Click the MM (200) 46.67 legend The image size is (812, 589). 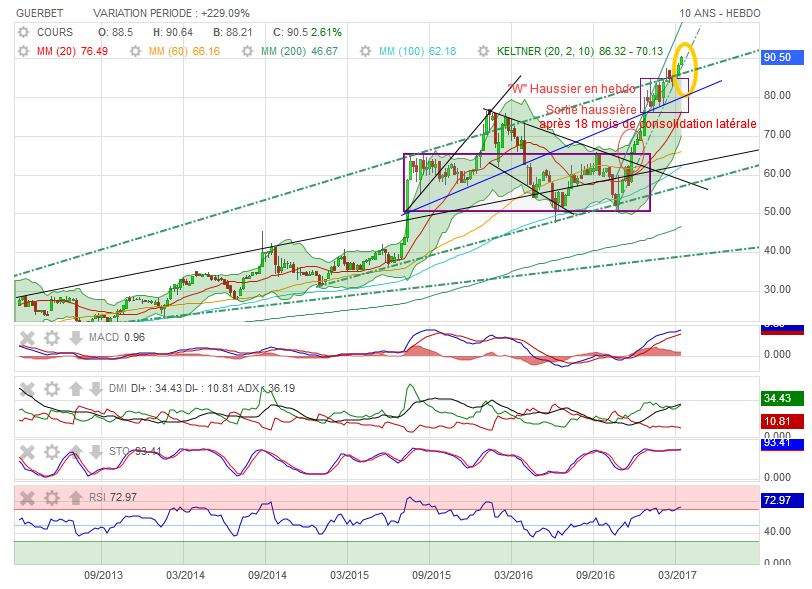[299, 51]
